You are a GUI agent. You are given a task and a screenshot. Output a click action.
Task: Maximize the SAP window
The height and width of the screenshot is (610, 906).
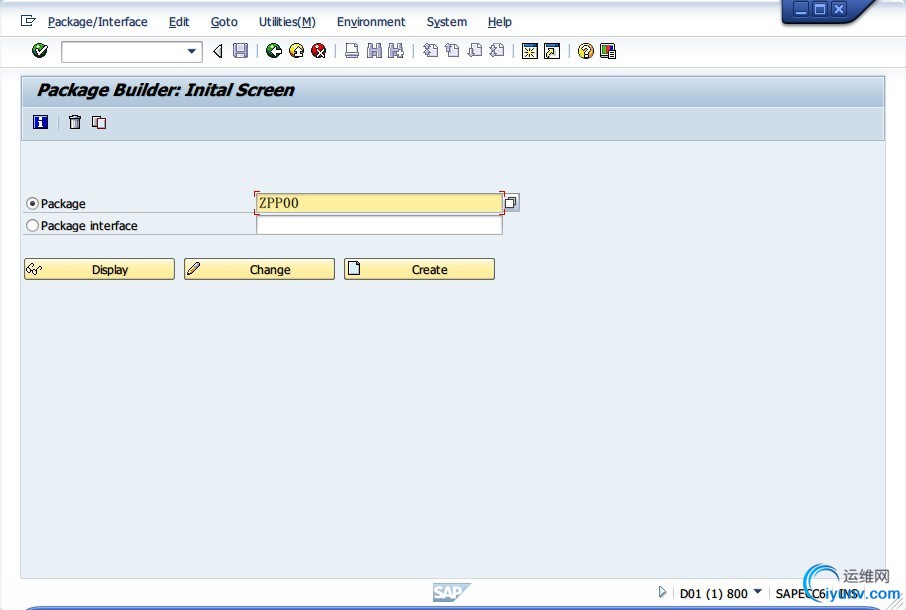[x=820, y=9]
